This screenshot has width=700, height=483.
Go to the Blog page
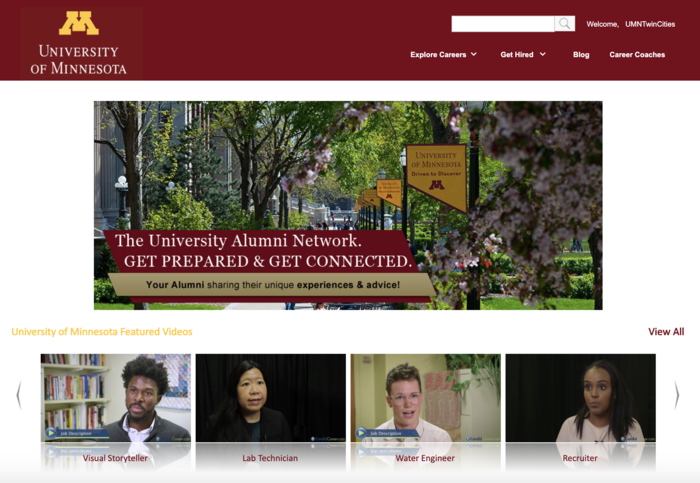pos(581,54)
